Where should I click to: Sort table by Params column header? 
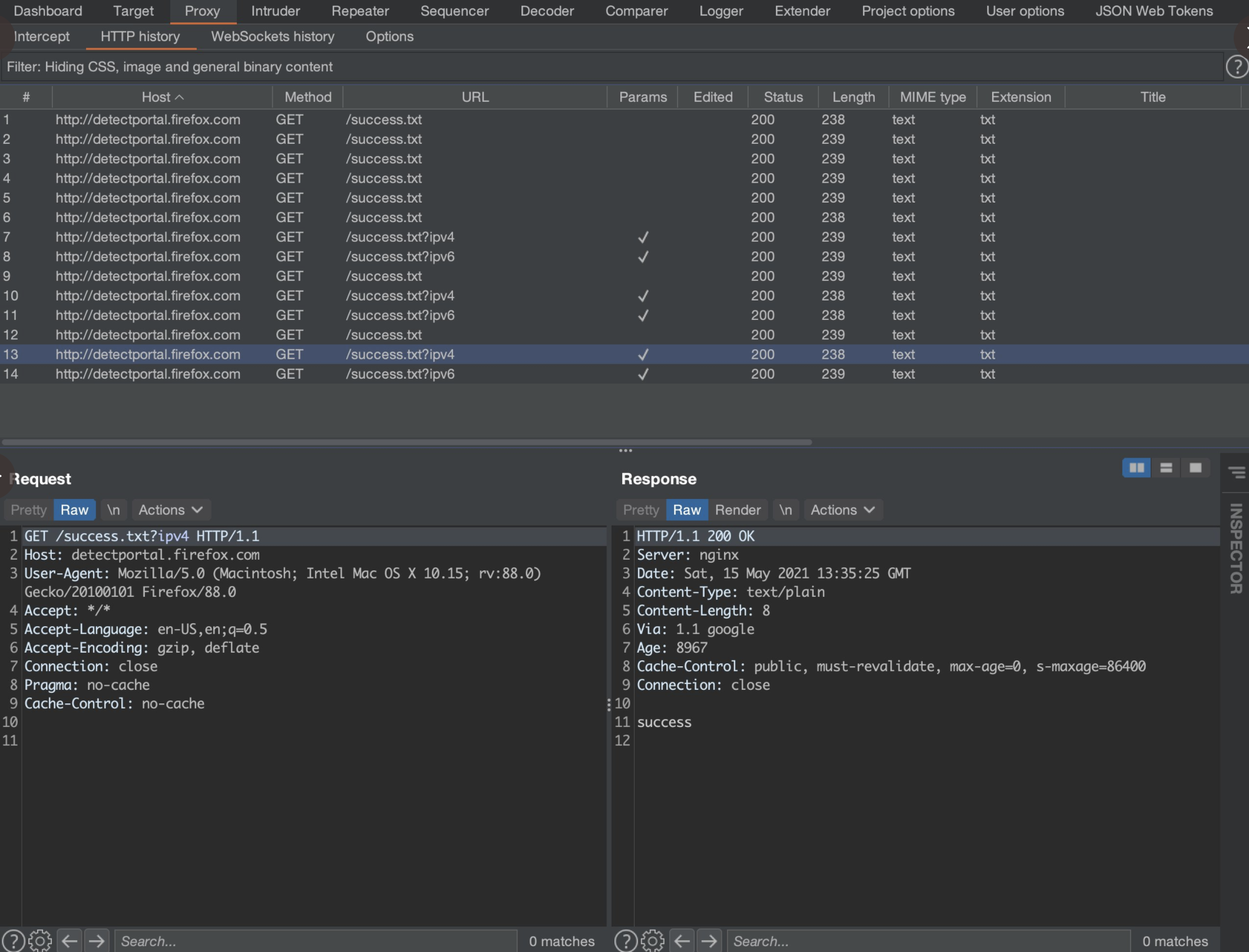tap(643, 97)
